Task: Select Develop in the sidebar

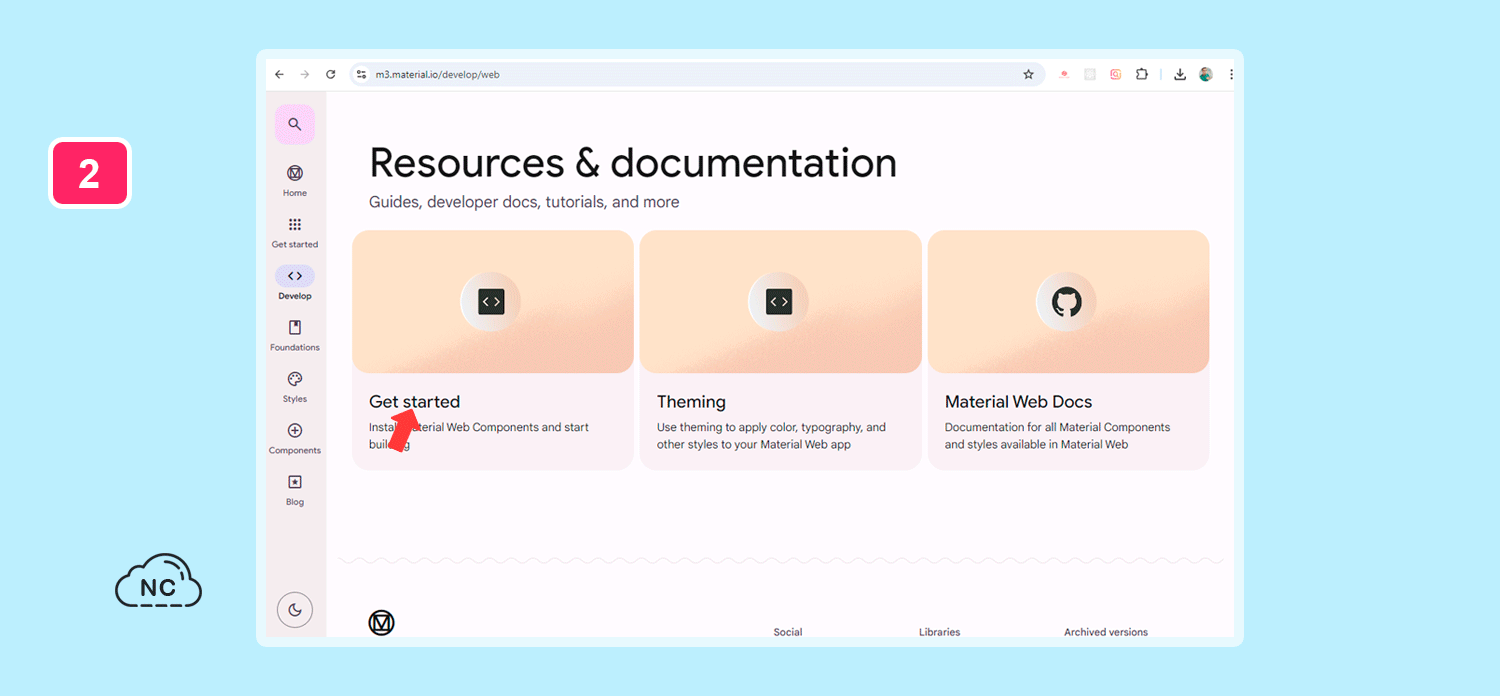Action: tap(295, 283)
